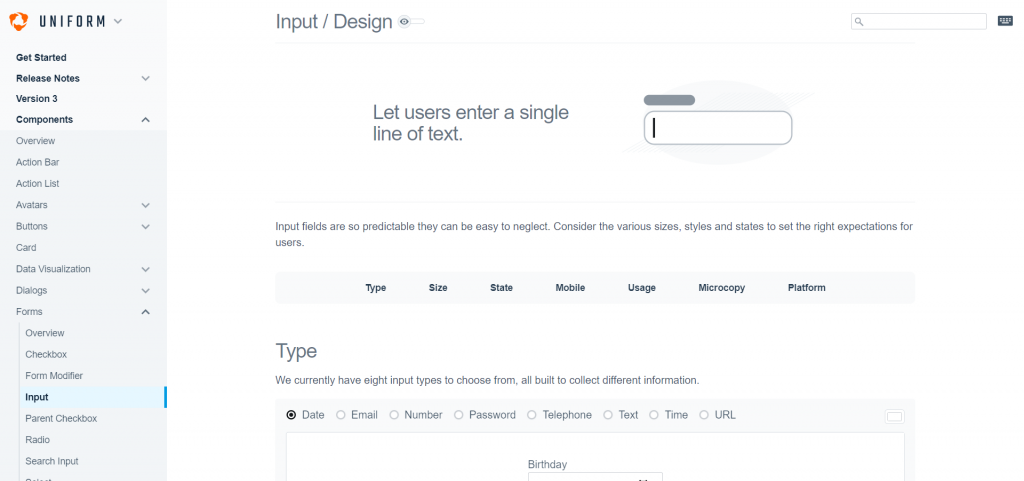1024x481 pixels.
Task: Click the Uniform fox logo icon
Action: (x=19, y=22)
